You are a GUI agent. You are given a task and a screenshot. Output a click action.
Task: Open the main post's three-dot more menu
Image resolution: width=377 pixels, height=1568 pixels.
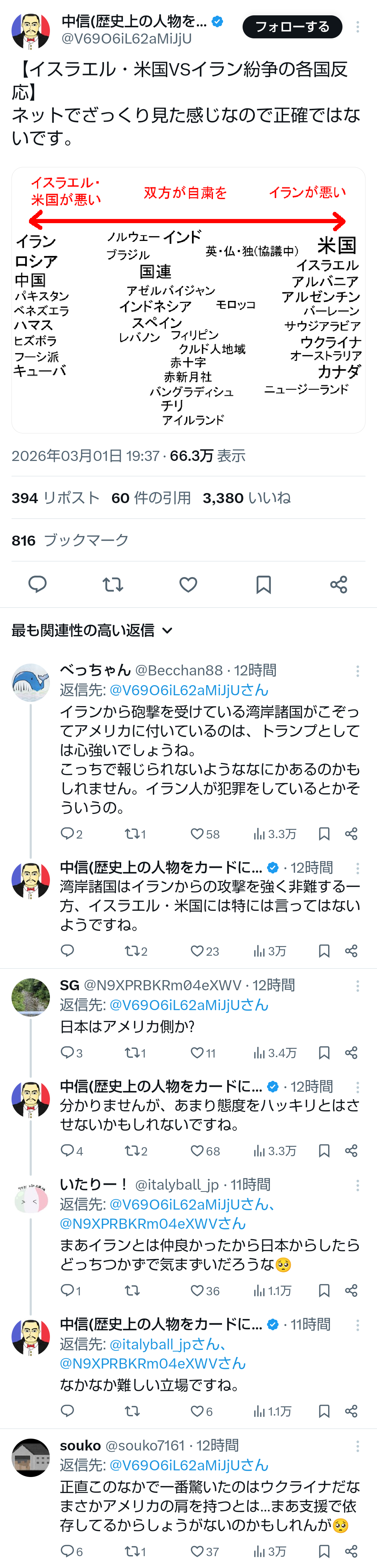357,27
